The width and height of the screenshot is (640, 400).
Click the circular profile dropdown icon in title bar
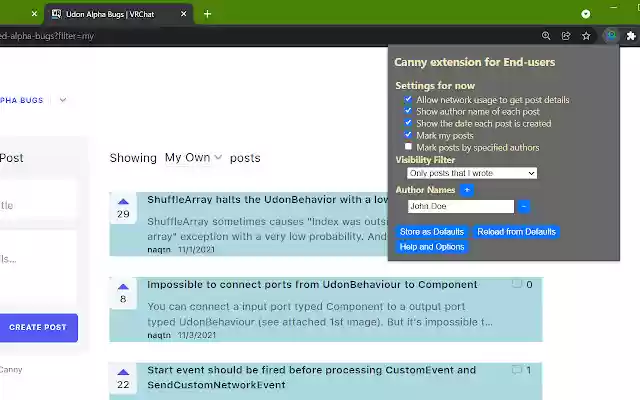pos(586,14)
